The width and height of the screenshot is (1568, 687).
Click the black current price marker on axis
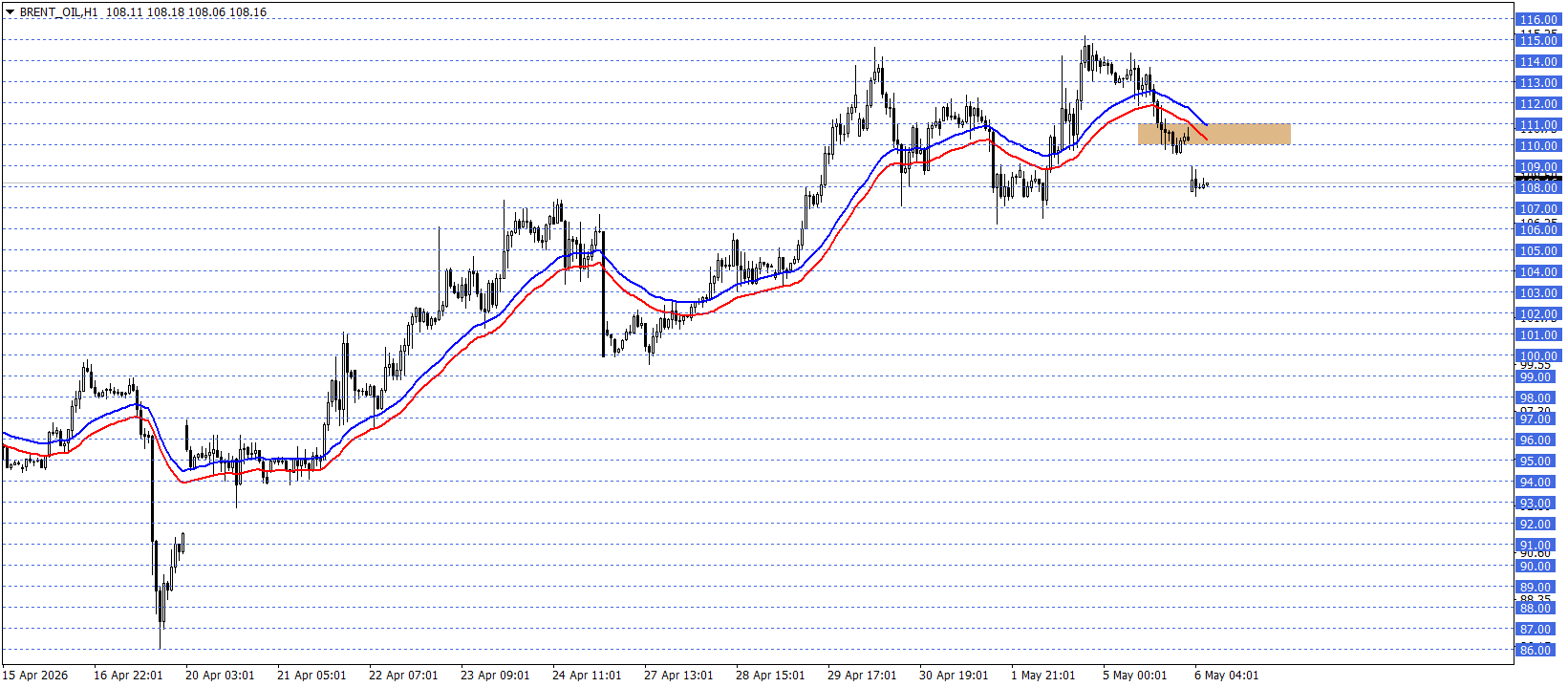point(1538,179)
